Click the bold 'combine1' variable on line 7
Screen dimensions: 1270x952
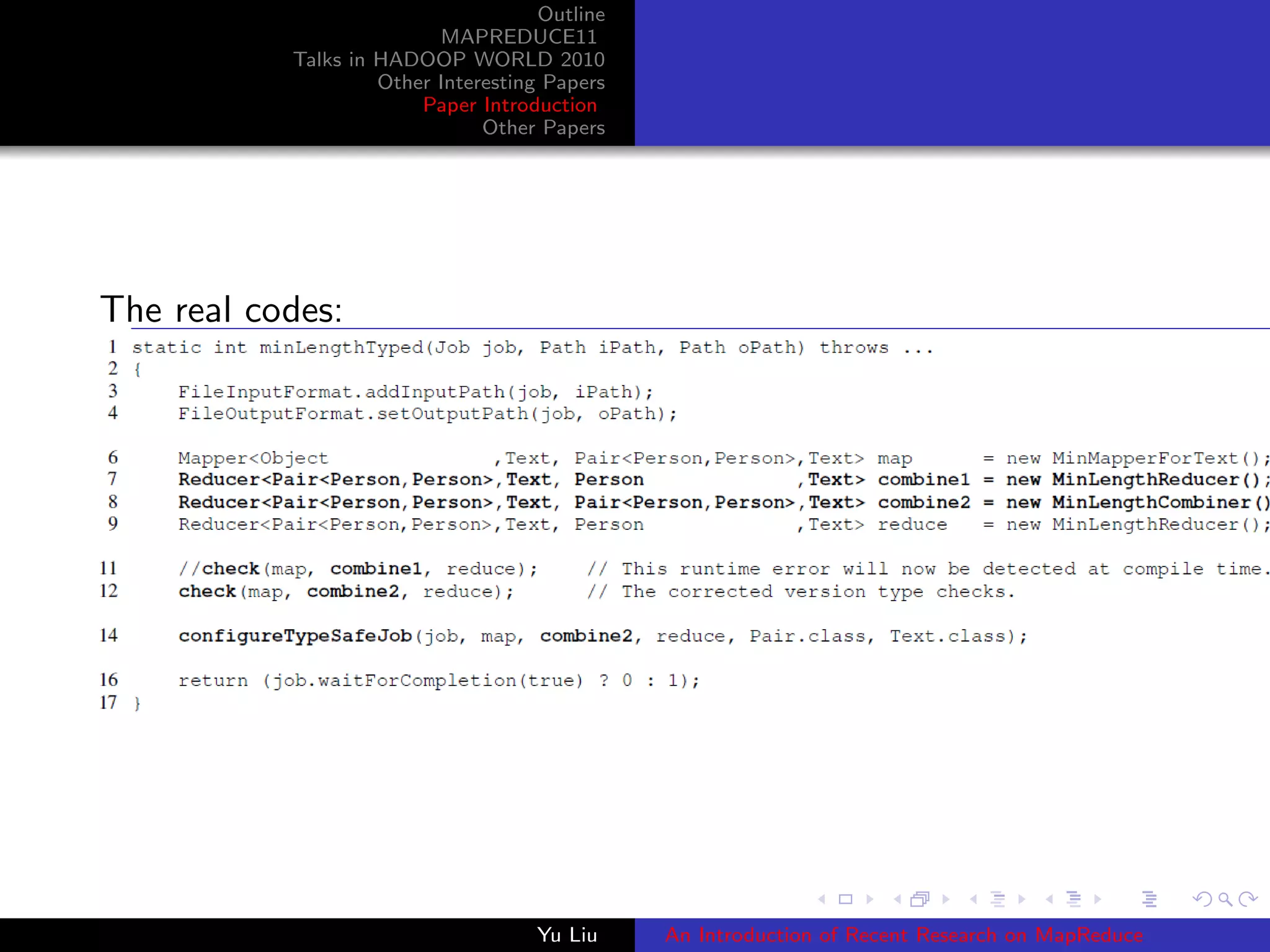click(x=924, y=480)
